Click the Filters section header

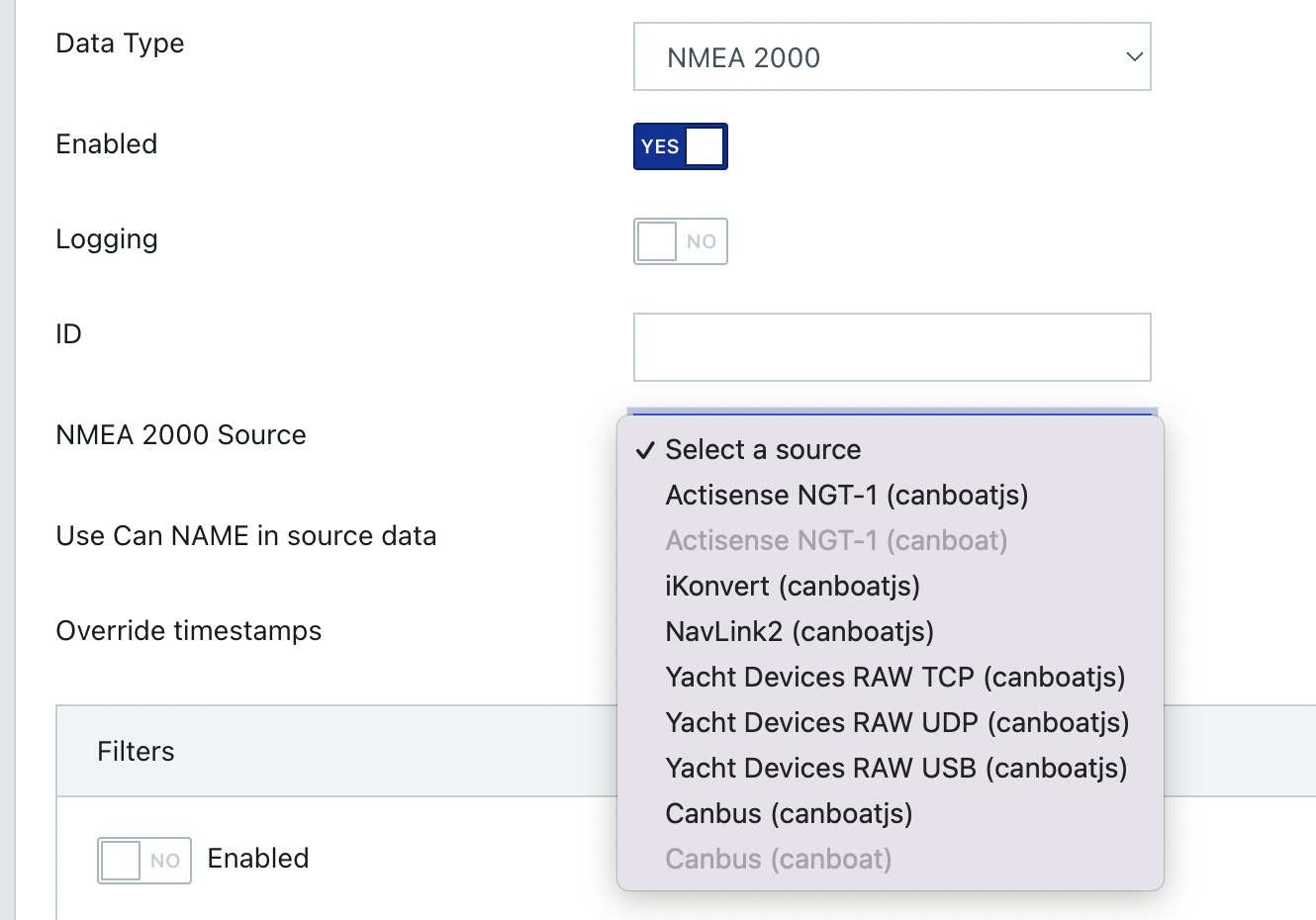[x=136, y=751]
